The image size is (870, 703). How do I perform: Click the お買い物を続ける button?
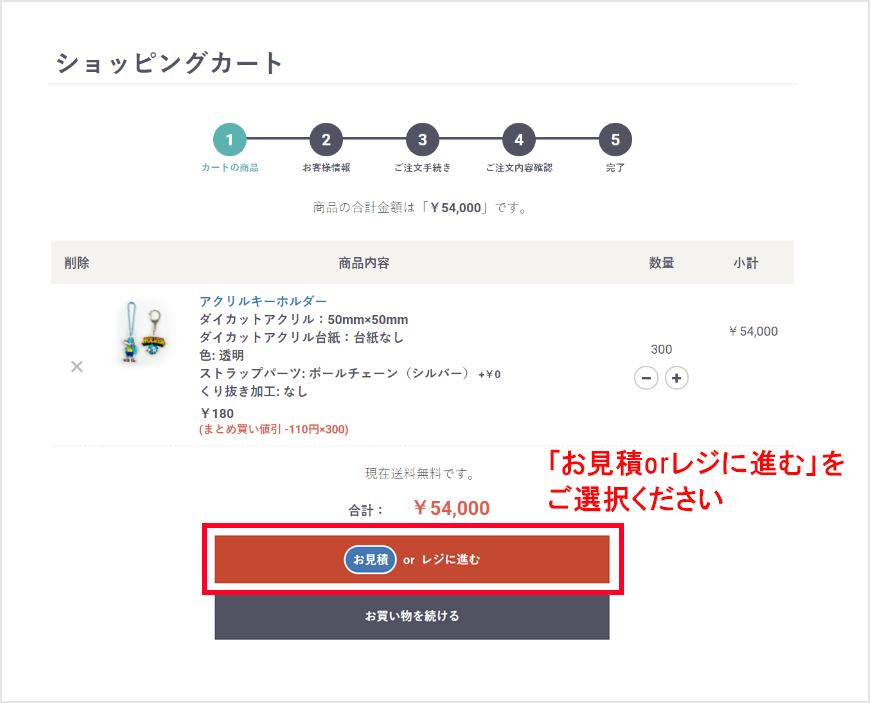coord(412,617)
